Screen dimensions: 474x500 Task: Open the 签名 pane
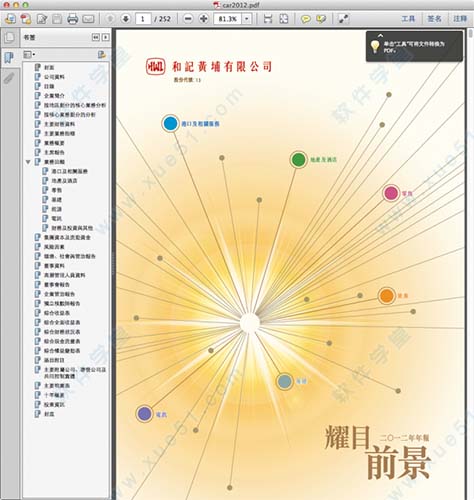click(434, 19)
